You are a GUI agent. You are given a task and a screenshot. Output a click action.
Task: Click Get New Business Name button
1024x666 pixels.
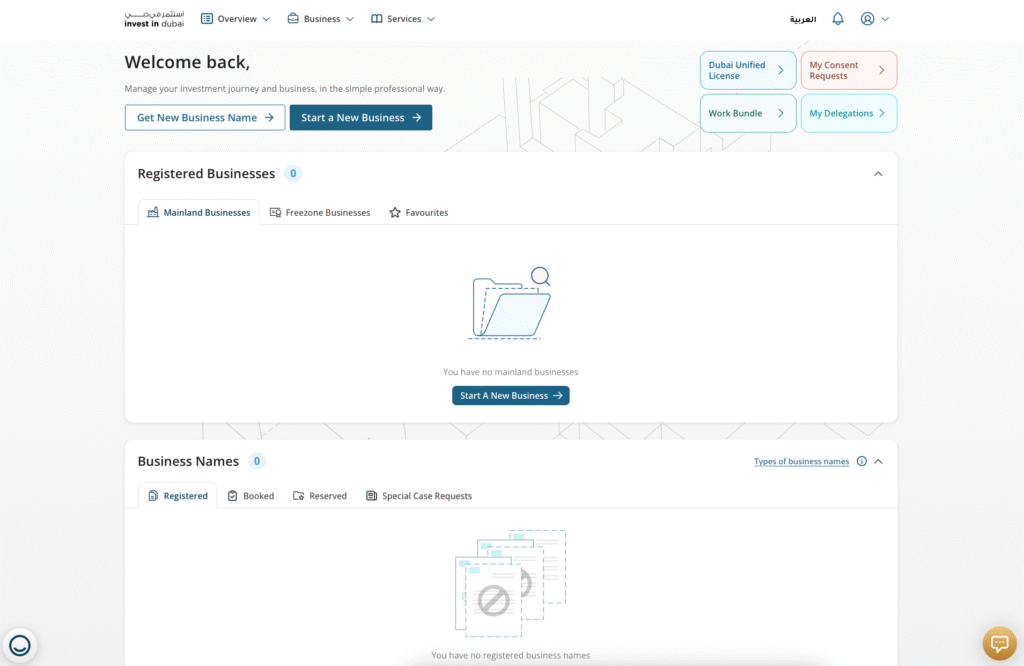[205, 118]
